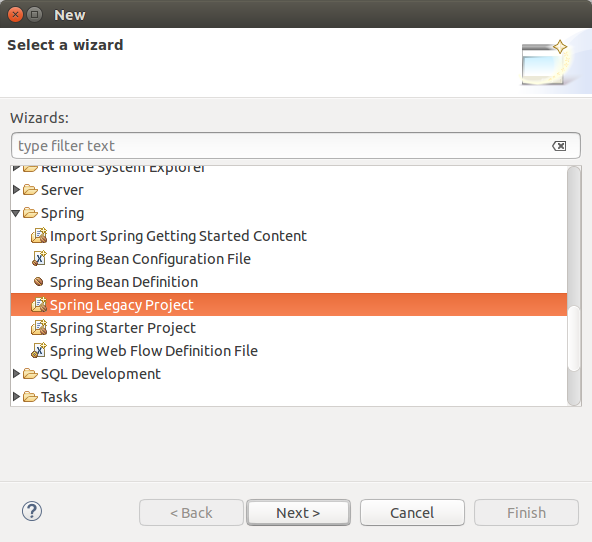
Task: Click the Finish button
Action: tap(526, 513)
